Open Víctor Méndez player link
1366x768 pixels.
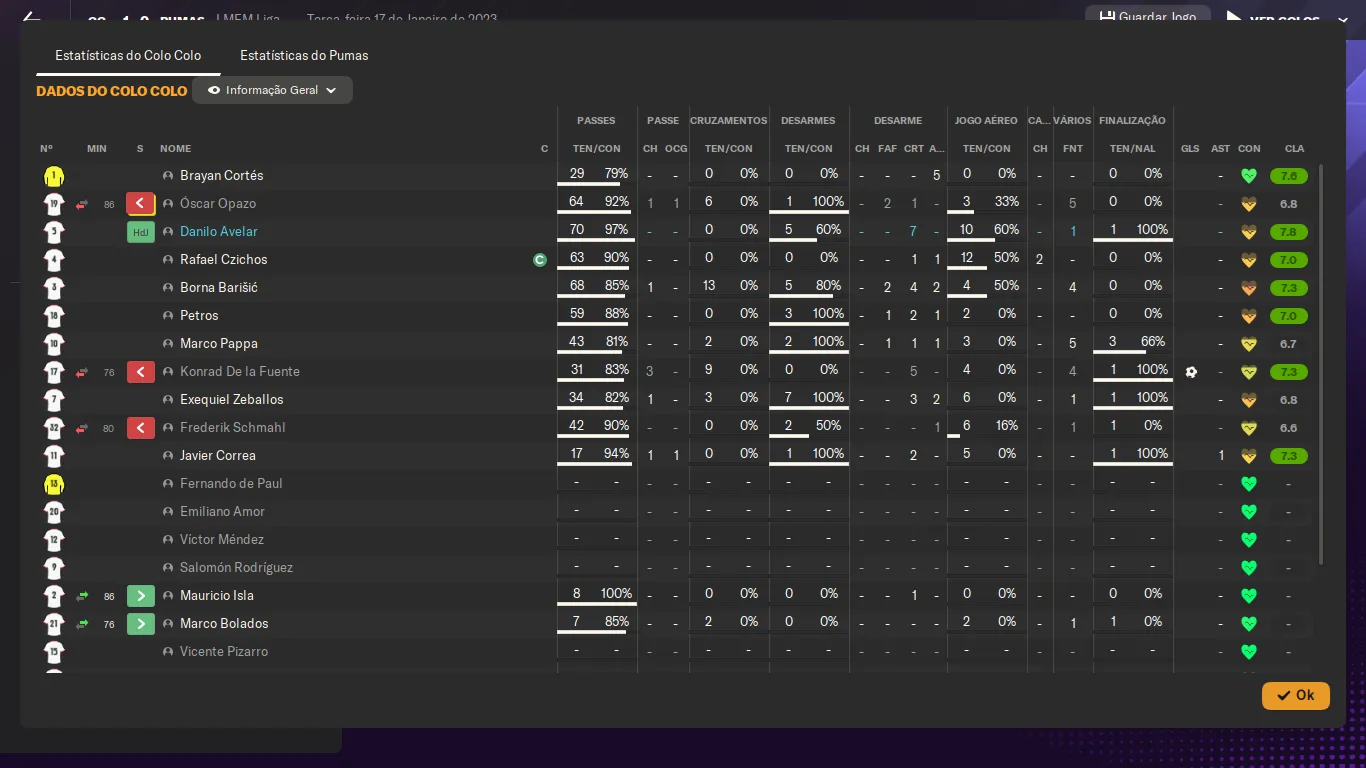pos(222,540)
